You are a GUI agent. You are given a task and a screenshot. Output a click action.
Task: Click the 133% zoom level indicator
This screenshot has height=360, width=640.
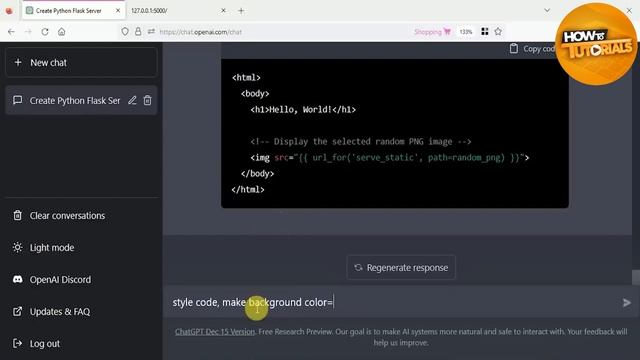click(466, 31)
